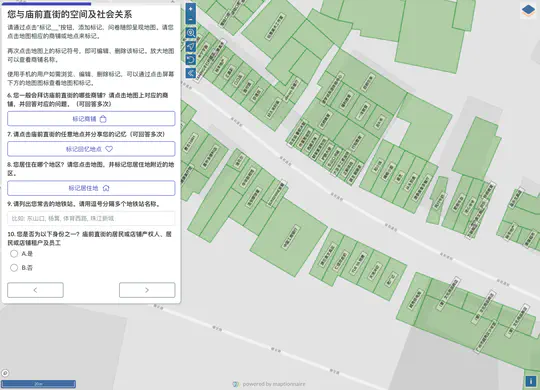Image resolution: width=540 pixels, height=390 pixels.
Task: Click the small circular icon above scale bar
Action: [x=5, y=373]
